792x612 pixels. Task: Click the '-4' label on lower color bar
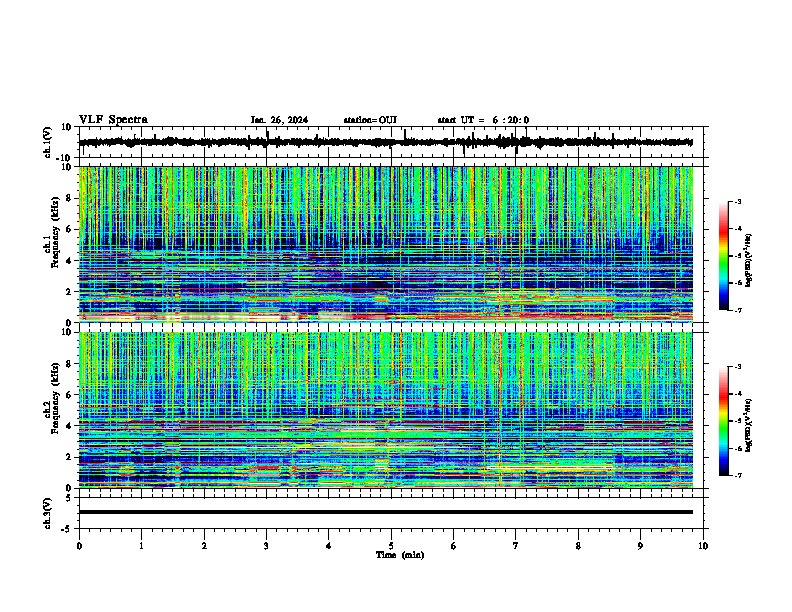(x=737, y=394)
